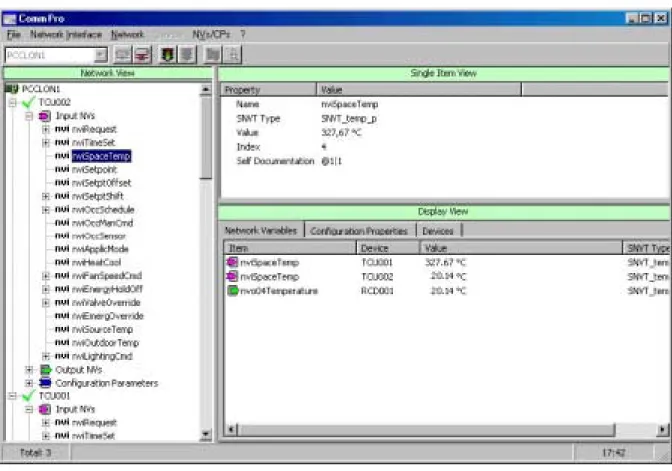Screen dimensions: 672x471
Task: Open the ? help menu
Action: coord(243,34)
